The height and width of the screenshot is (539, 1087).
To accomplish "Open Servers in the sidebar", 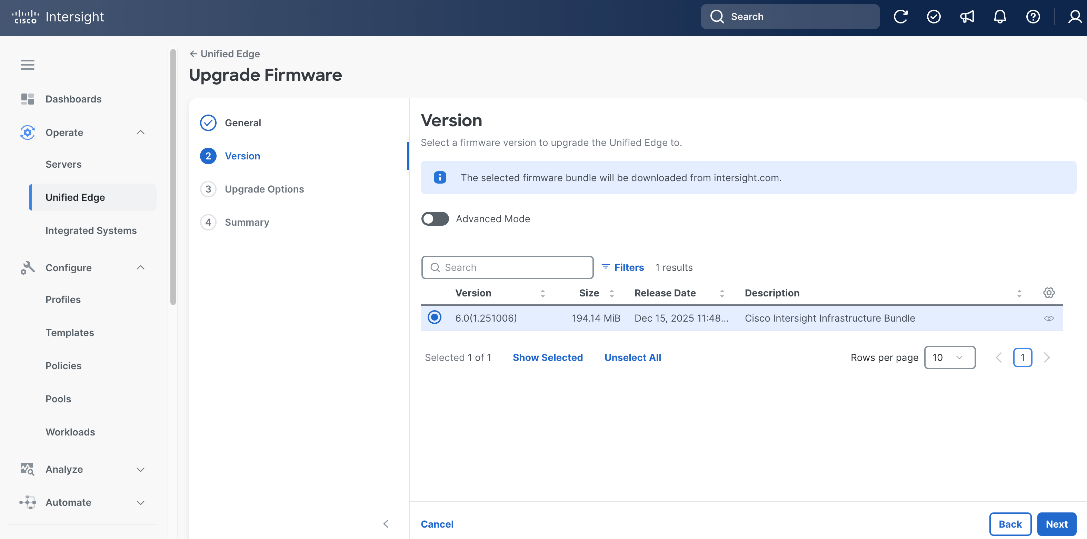I will pyautogui.click(x=63, y=164).
